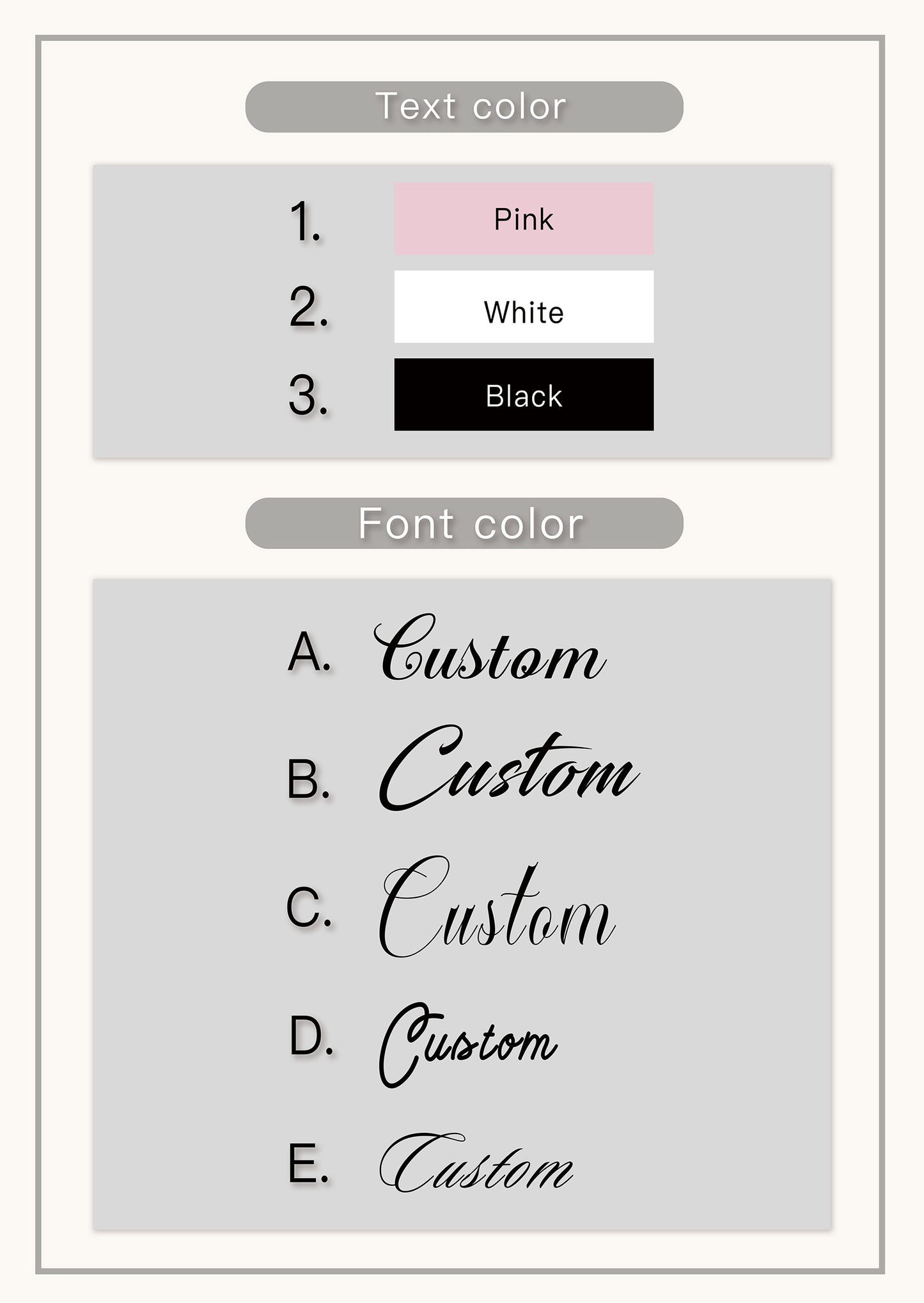The width and height of the screenshot is (924, 1303).
Task: Select font style E Custom sample
Action: pyautogui.click(x=476, y=1162)
